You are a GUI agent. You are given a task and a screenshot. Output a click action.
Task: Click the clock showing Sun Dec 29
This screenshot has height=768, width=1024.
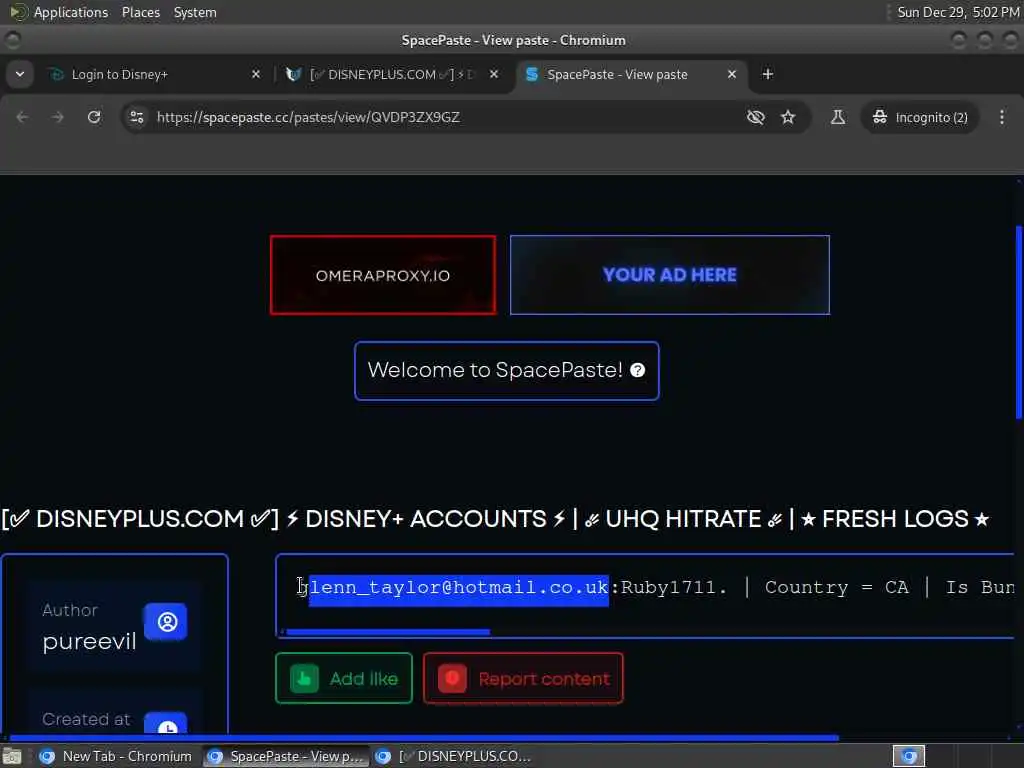click(958, 12)
